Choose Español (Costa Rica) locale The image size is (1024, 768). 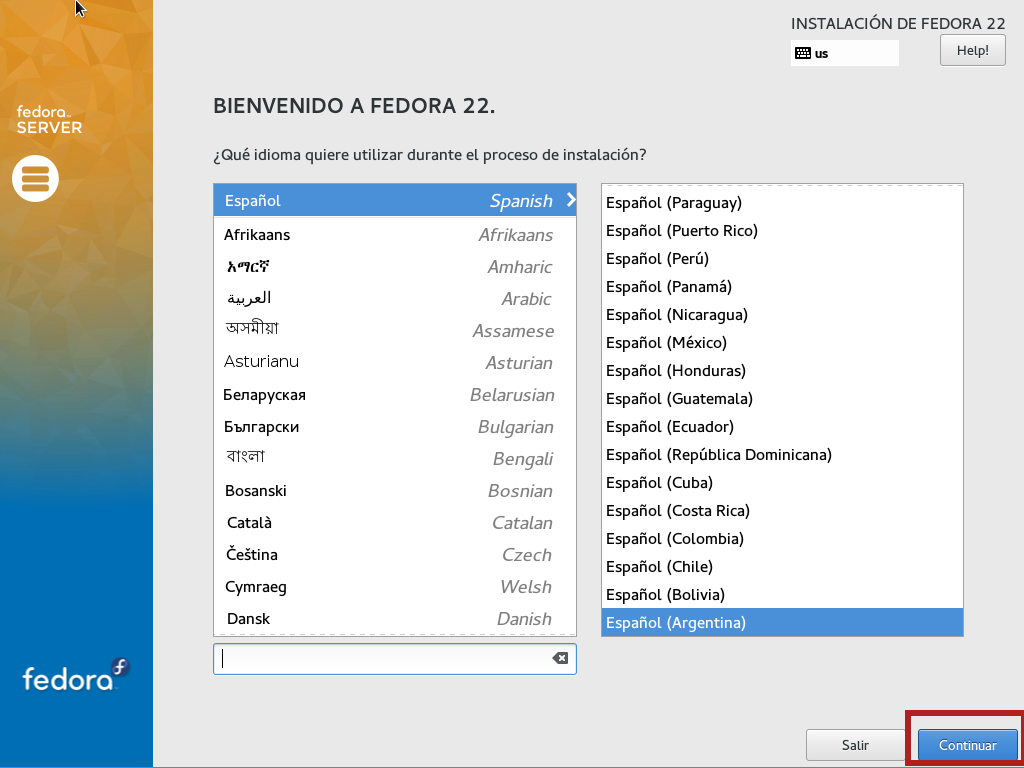[x=782, y=511]
